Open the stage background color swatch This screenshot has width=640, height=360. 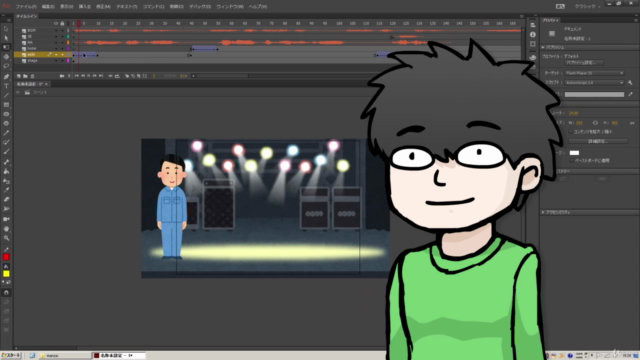coord(574,153)
